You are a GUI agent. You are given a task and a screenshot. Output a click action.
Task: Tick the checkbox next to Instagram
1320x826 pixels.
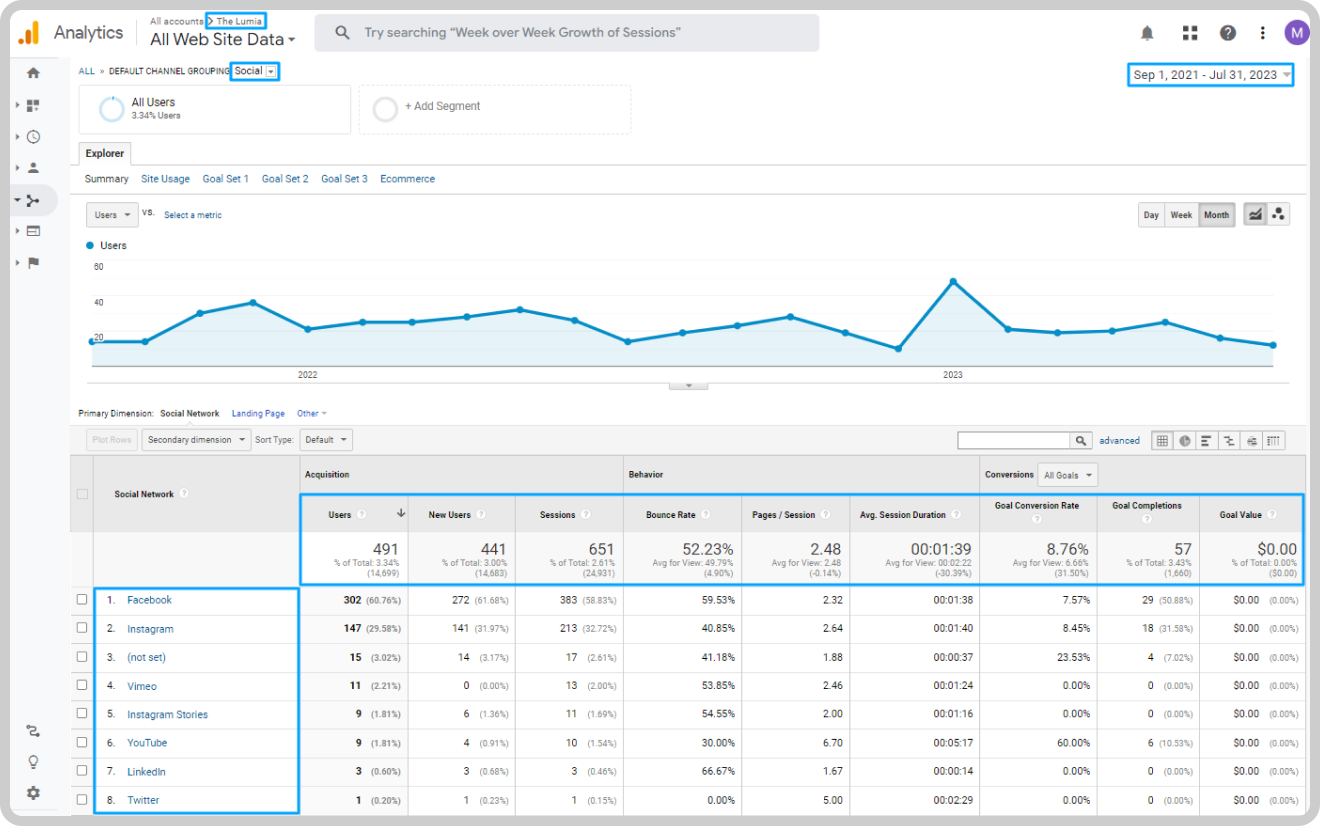pos(82,628)
